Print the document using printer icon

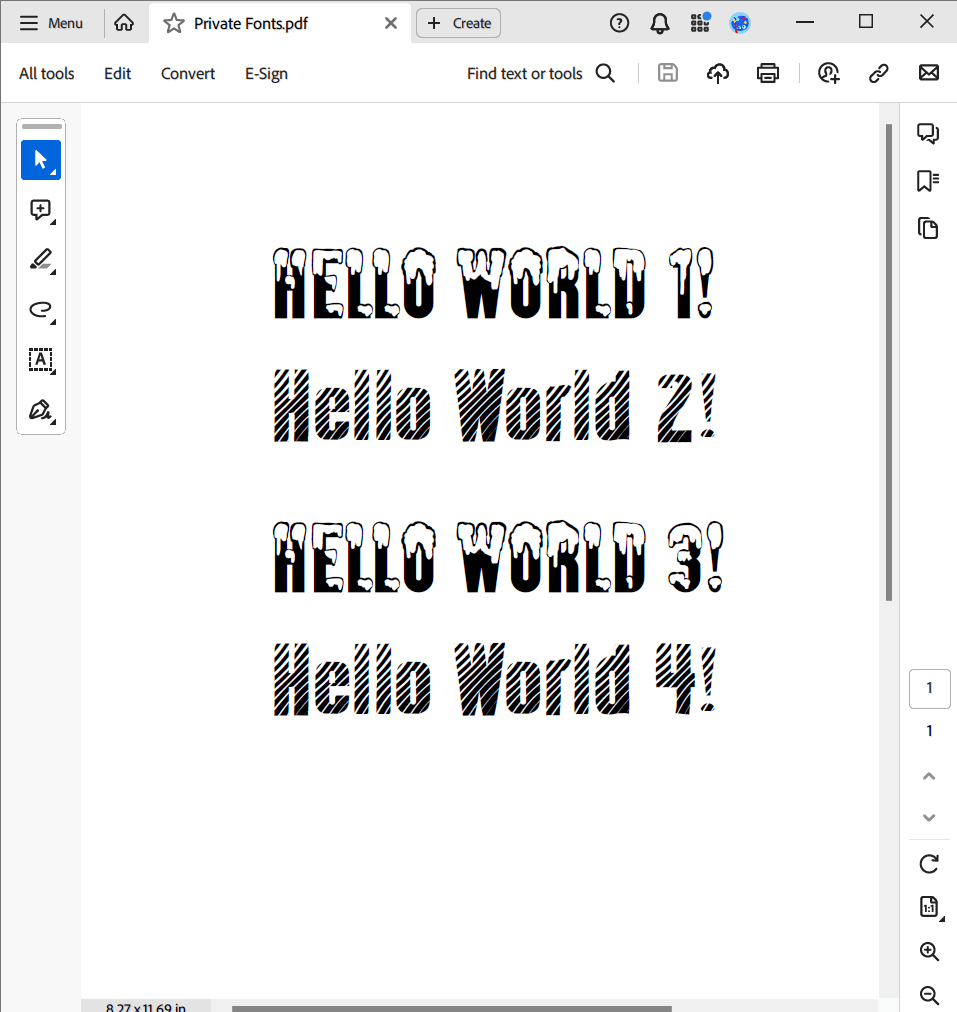click(768, 73)
